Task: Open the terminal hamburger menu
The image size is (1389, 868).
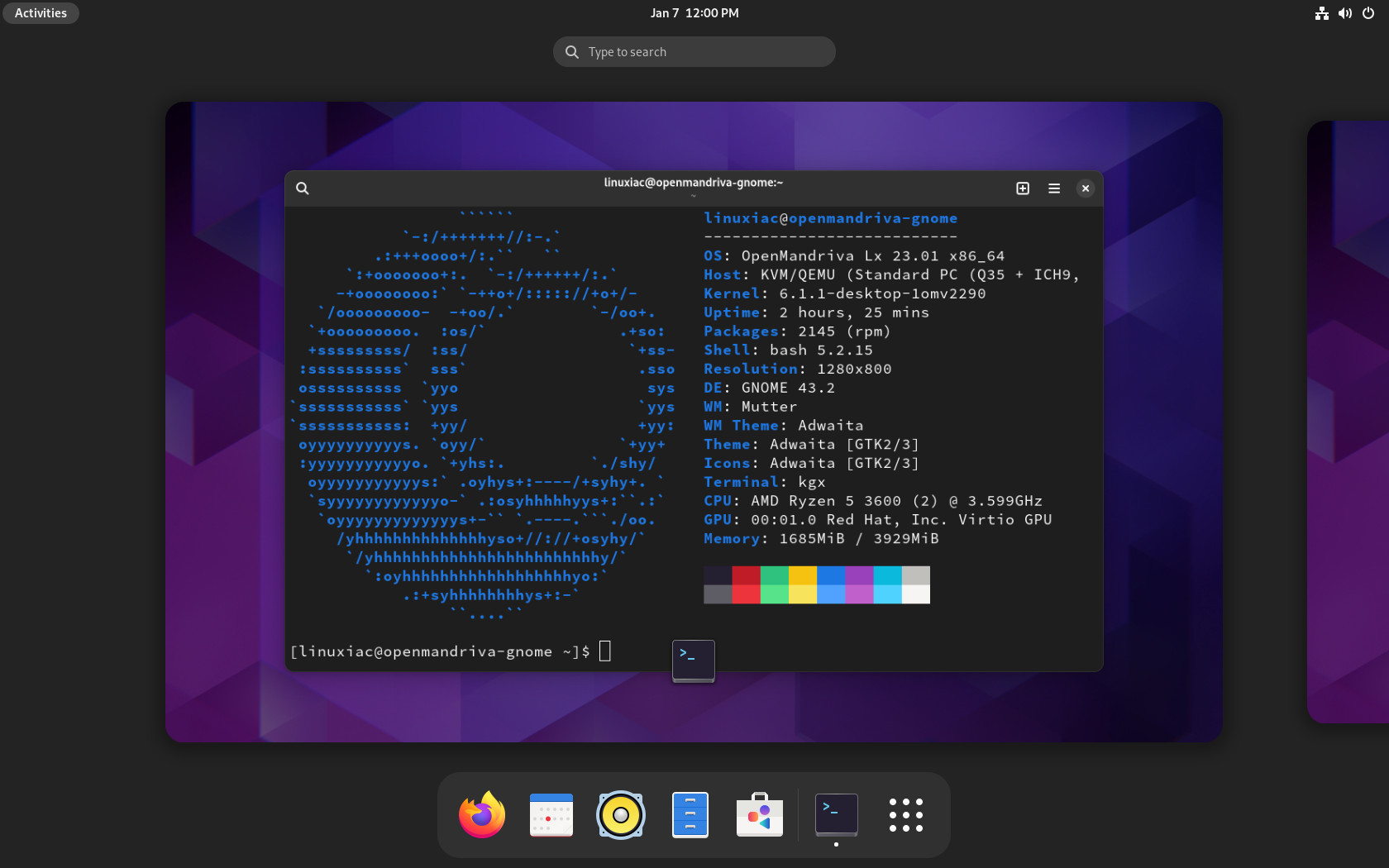Action: [1054, 188]
